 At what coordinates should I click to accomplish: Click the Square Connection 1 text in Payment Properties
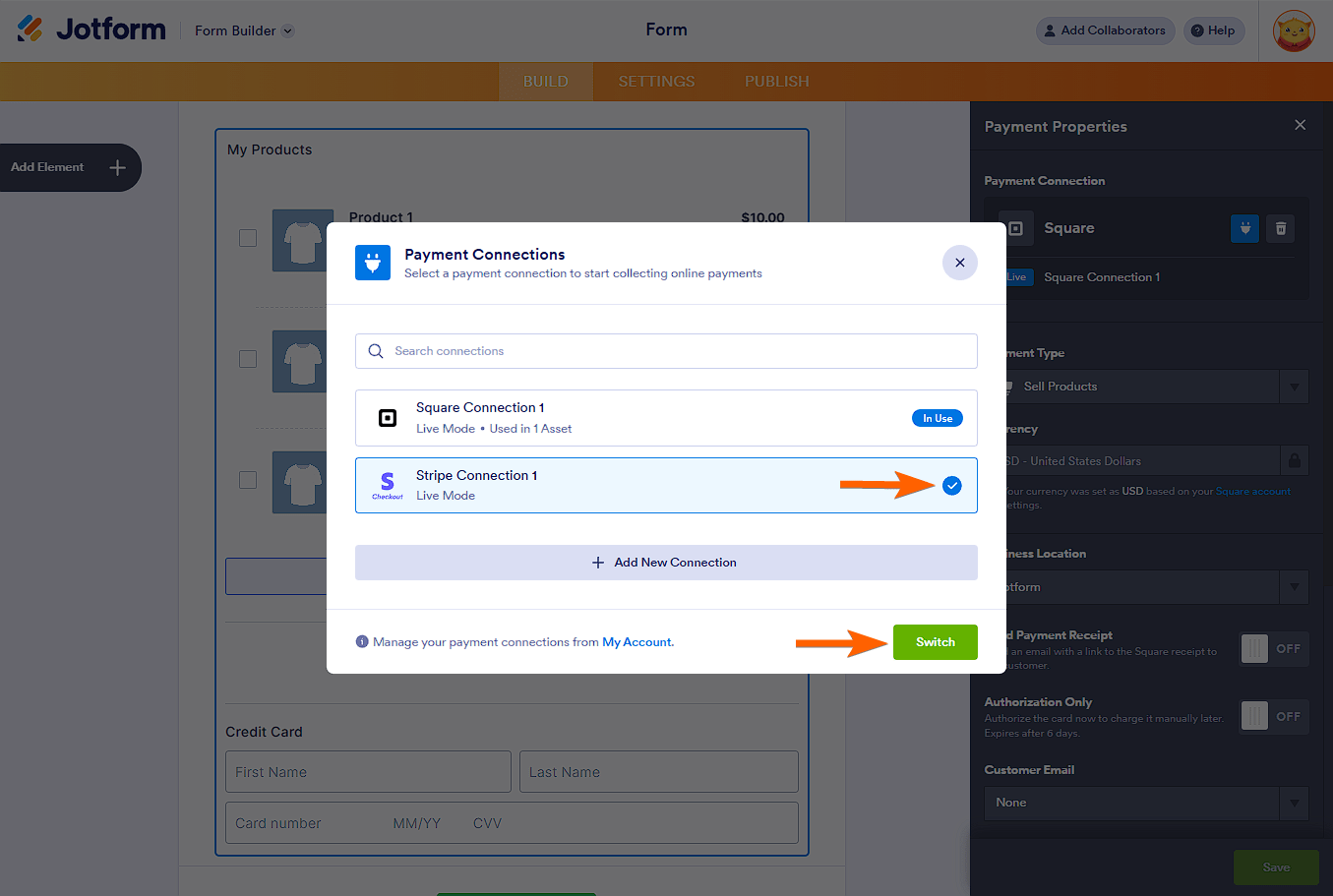click(x=1102, y=277)
